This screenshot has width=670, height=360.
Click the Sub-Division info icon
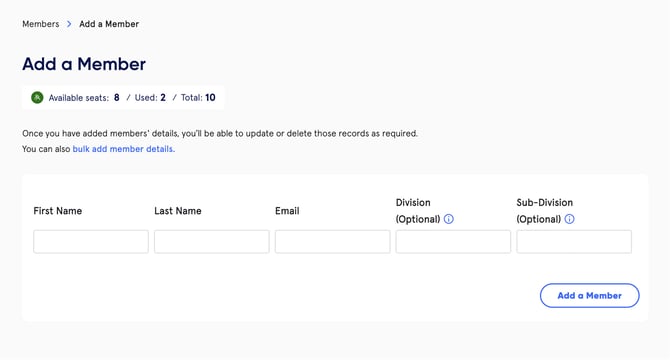pos(570,219)
